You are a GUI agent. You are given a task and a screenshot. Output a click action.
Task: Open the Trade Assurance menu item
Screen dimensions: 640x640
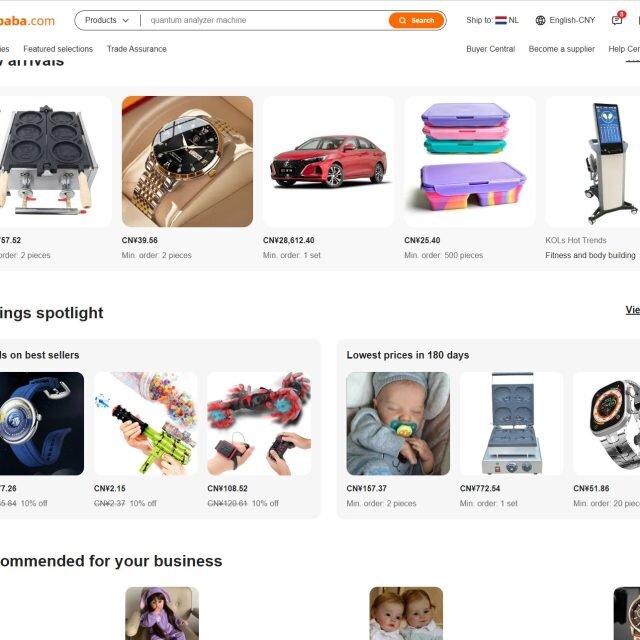pyautogui.click(x=137, y=49)
